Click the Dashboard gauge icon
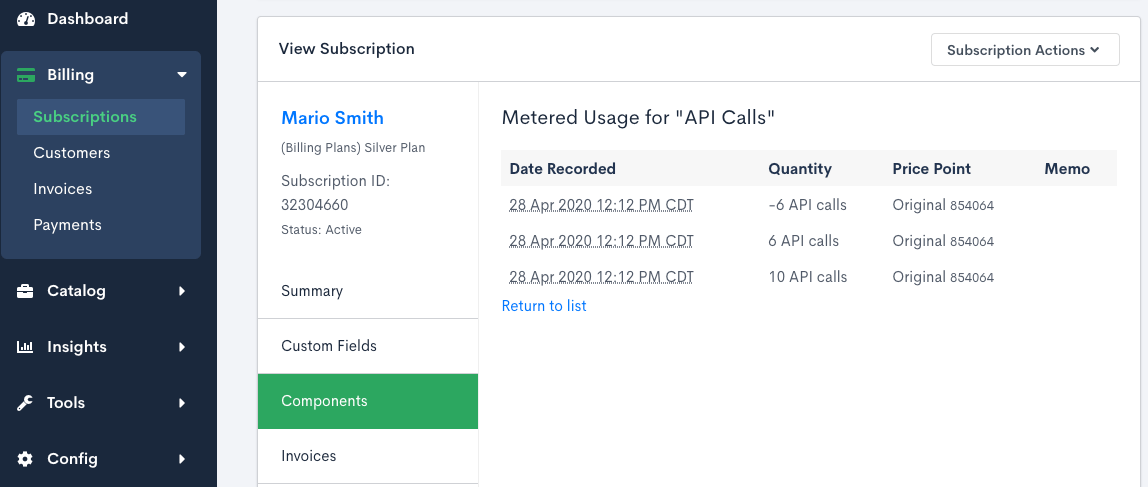1148x487 pixels. pyautogui.click(x=26, y=19)
